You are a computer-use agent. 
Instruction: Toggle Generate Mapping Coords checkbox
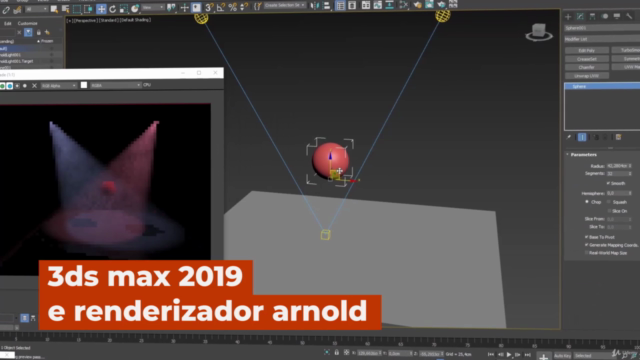(x=587, y=245)
